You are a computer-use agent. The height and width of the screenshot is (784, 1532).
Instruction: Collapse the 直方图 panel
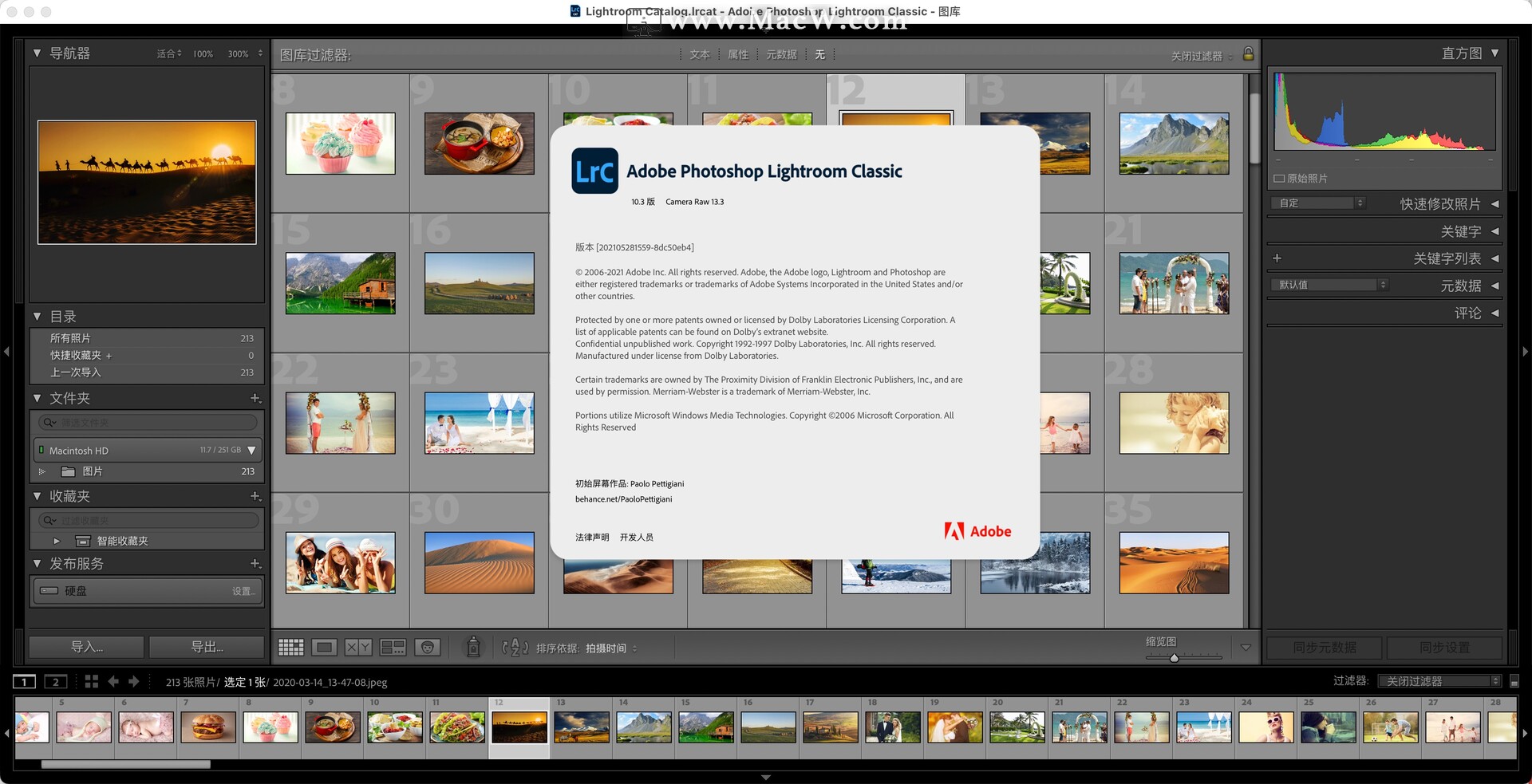point(1494,53)
